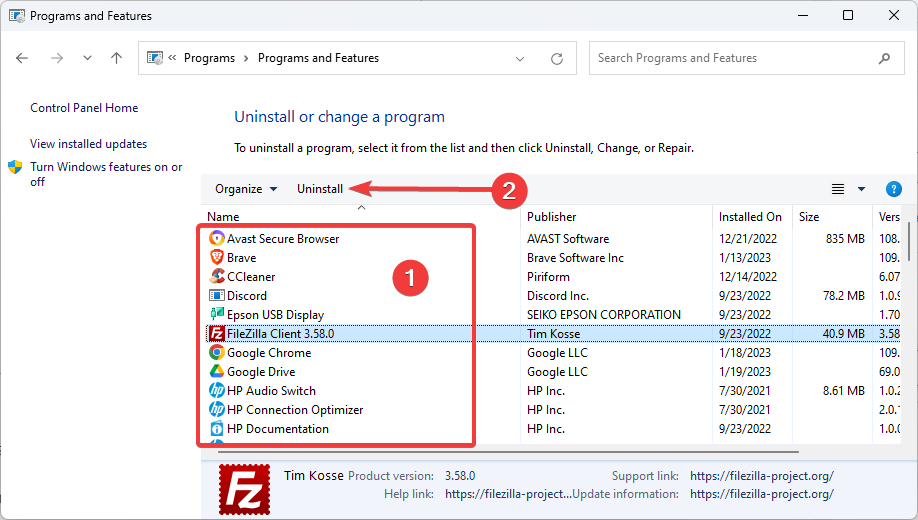Open the FileZilla support link
This screenshot has width=918, height=520.
coord(762,475)
